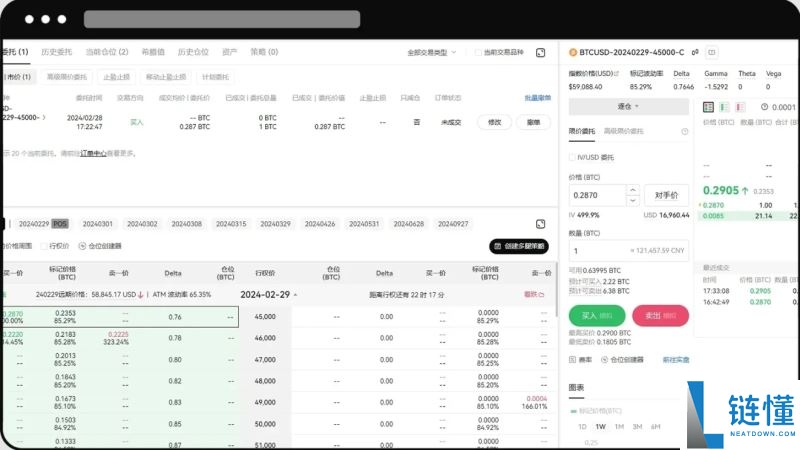Select 20240301 expiry date
The height and width of the screenshot is (450, 800).
(x=97, y=224)
